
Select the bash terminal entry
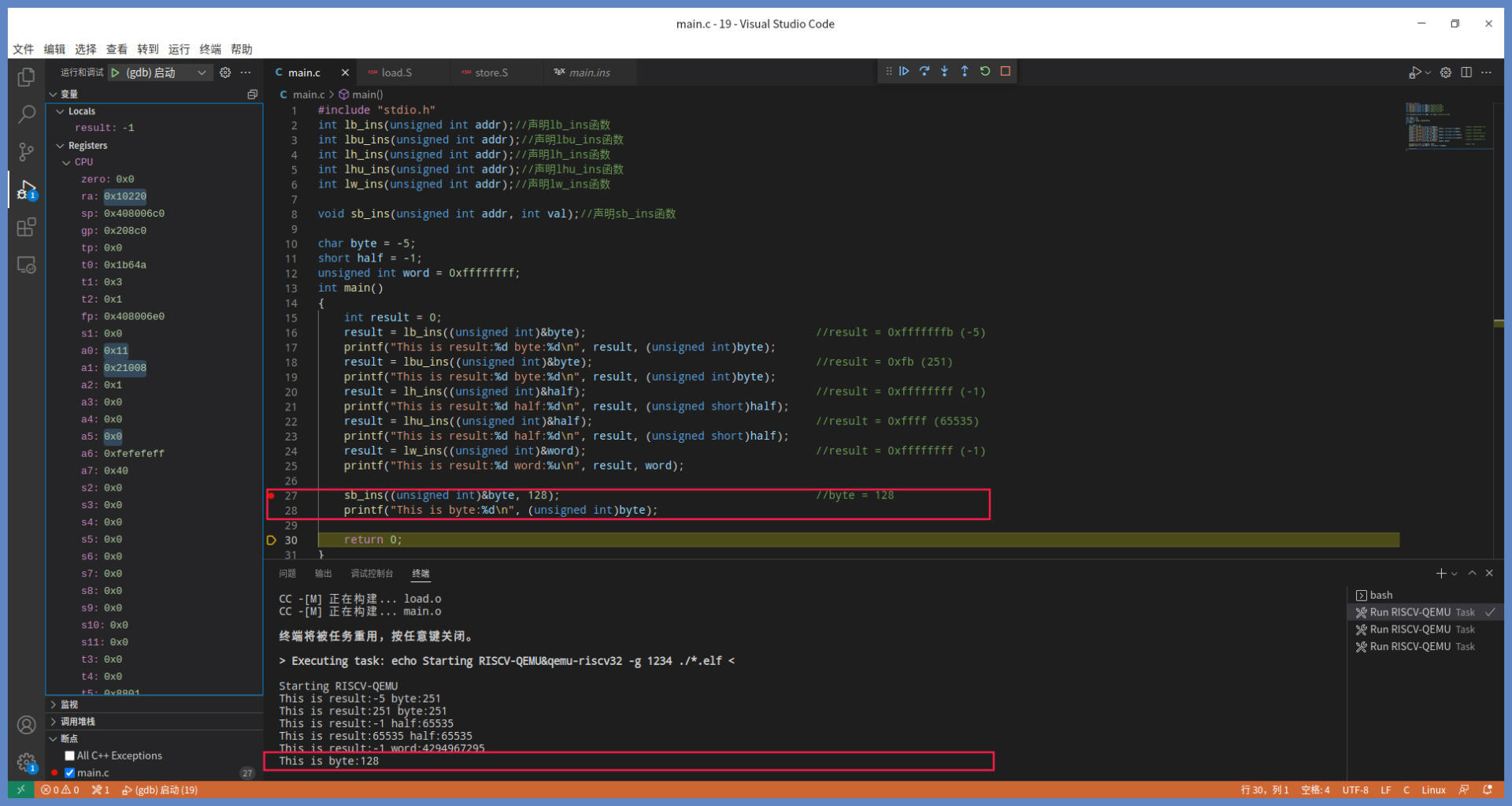[x=1380, y=595]
